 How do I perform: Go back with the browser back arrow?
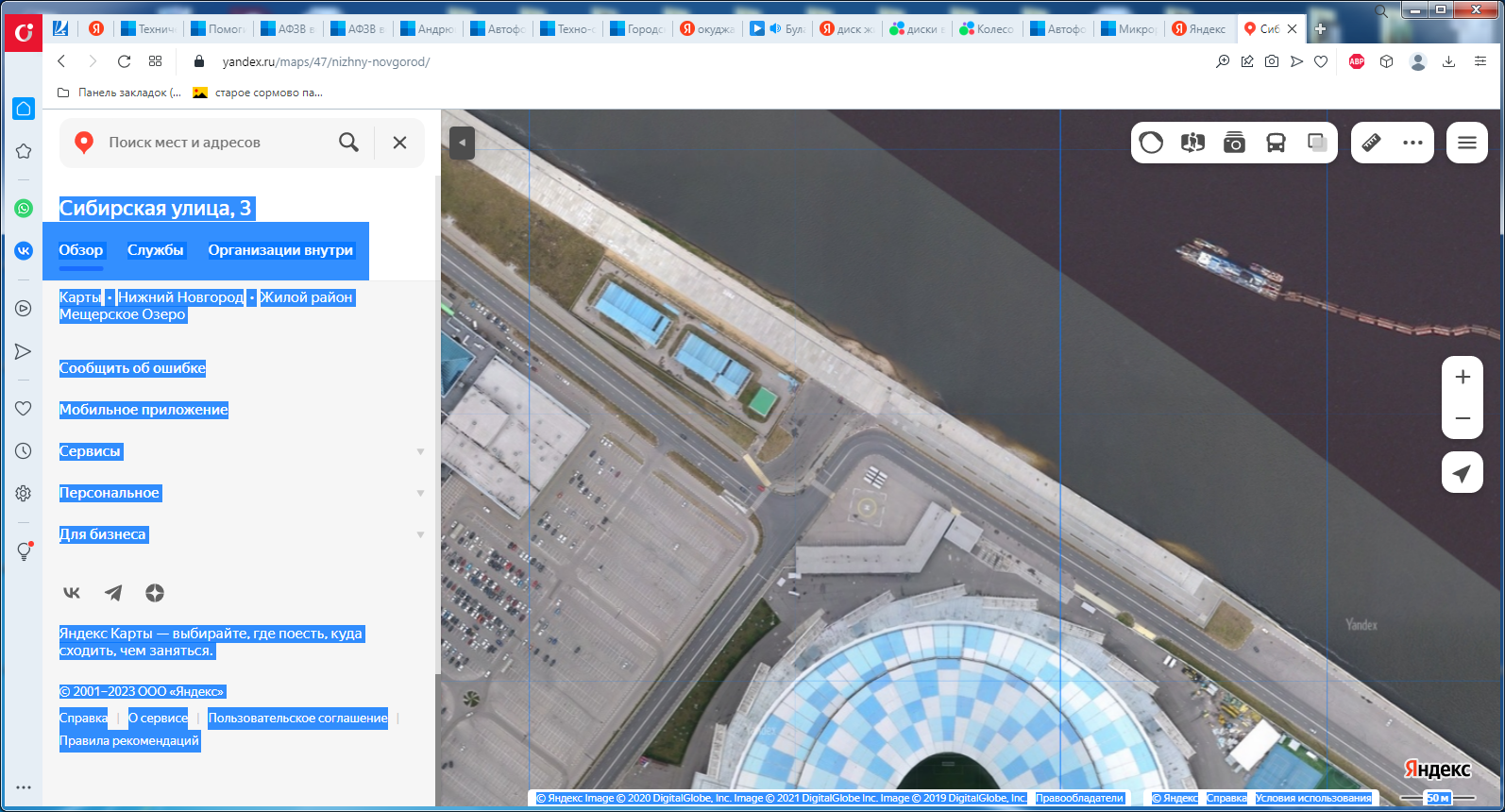(61, 61)
